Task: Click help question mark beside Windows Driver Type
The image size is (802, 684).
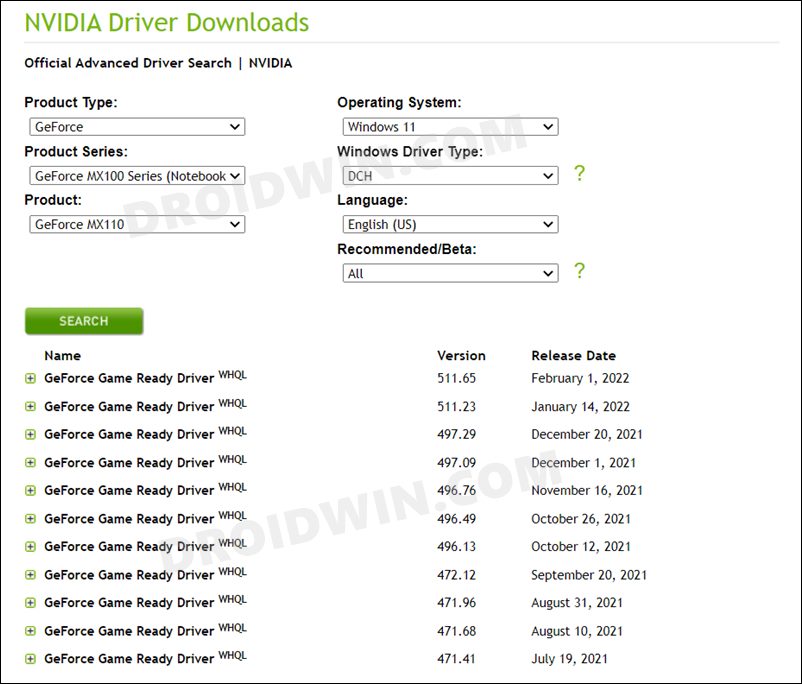Action: [579, 173]
